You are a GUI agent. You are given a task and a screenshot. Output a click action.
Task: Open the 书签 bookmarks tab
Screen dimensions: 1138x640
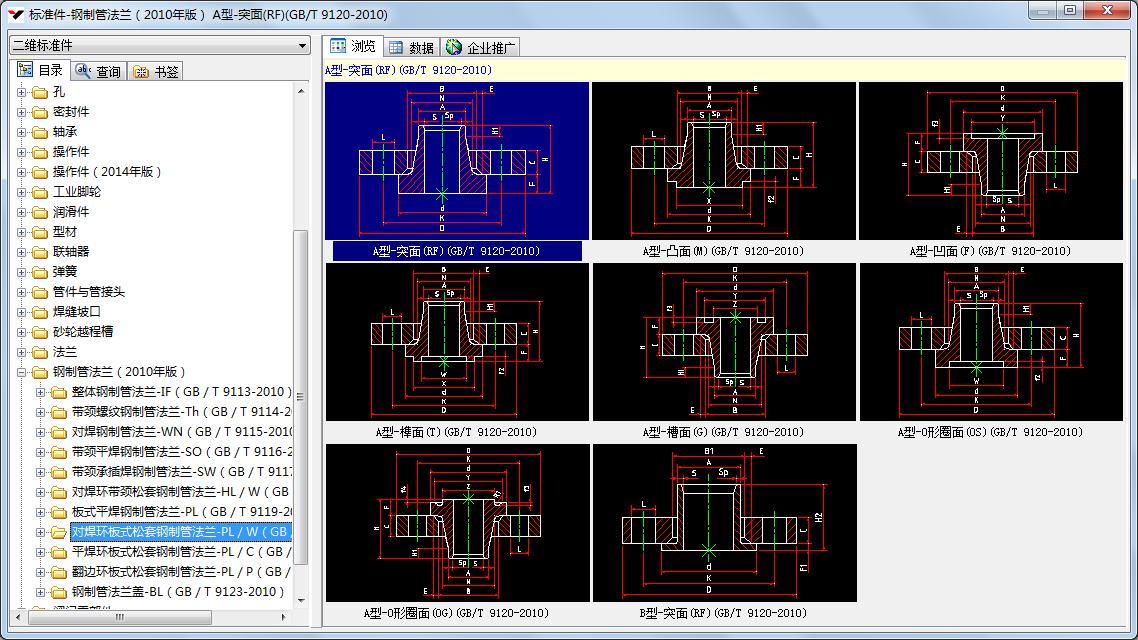click(156, 71)
